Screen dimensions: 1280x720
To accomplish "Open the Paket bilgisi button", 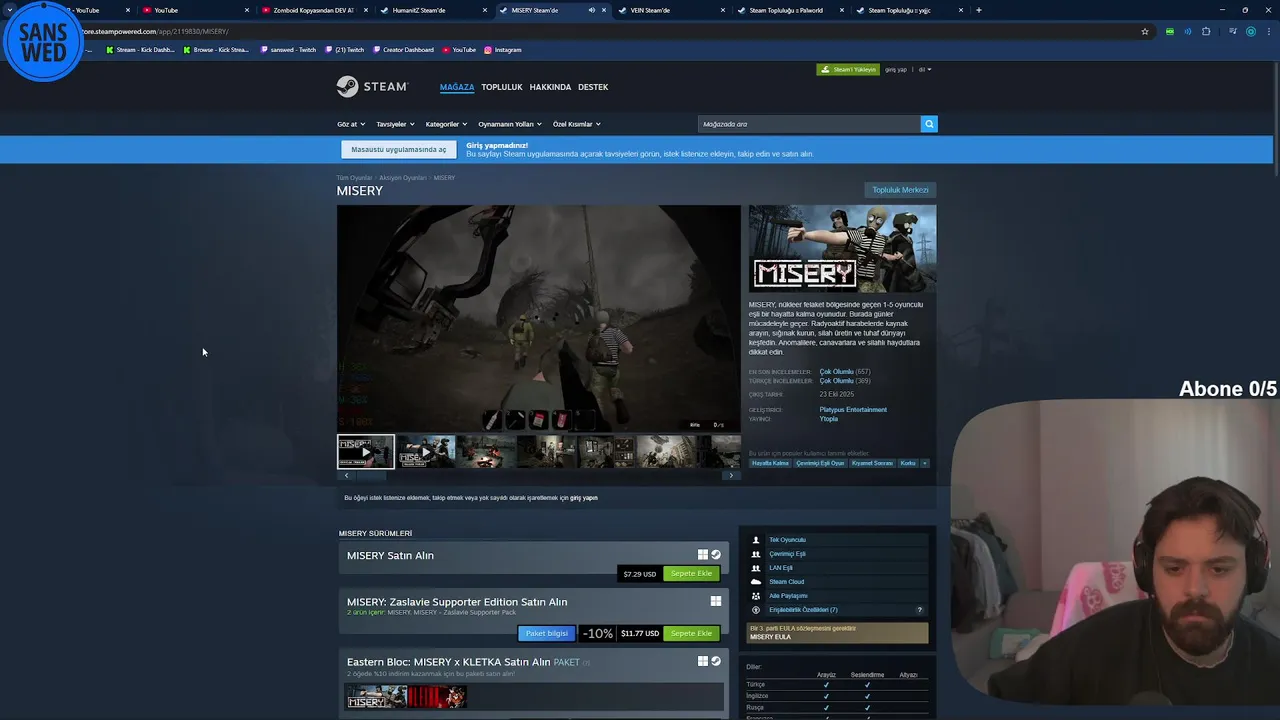I will (x=547, y=633).
